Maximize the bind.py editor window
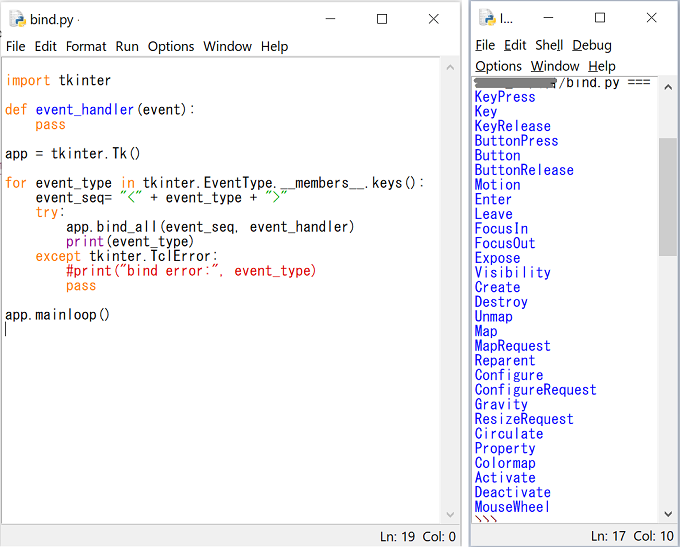 tap(381, 19)
